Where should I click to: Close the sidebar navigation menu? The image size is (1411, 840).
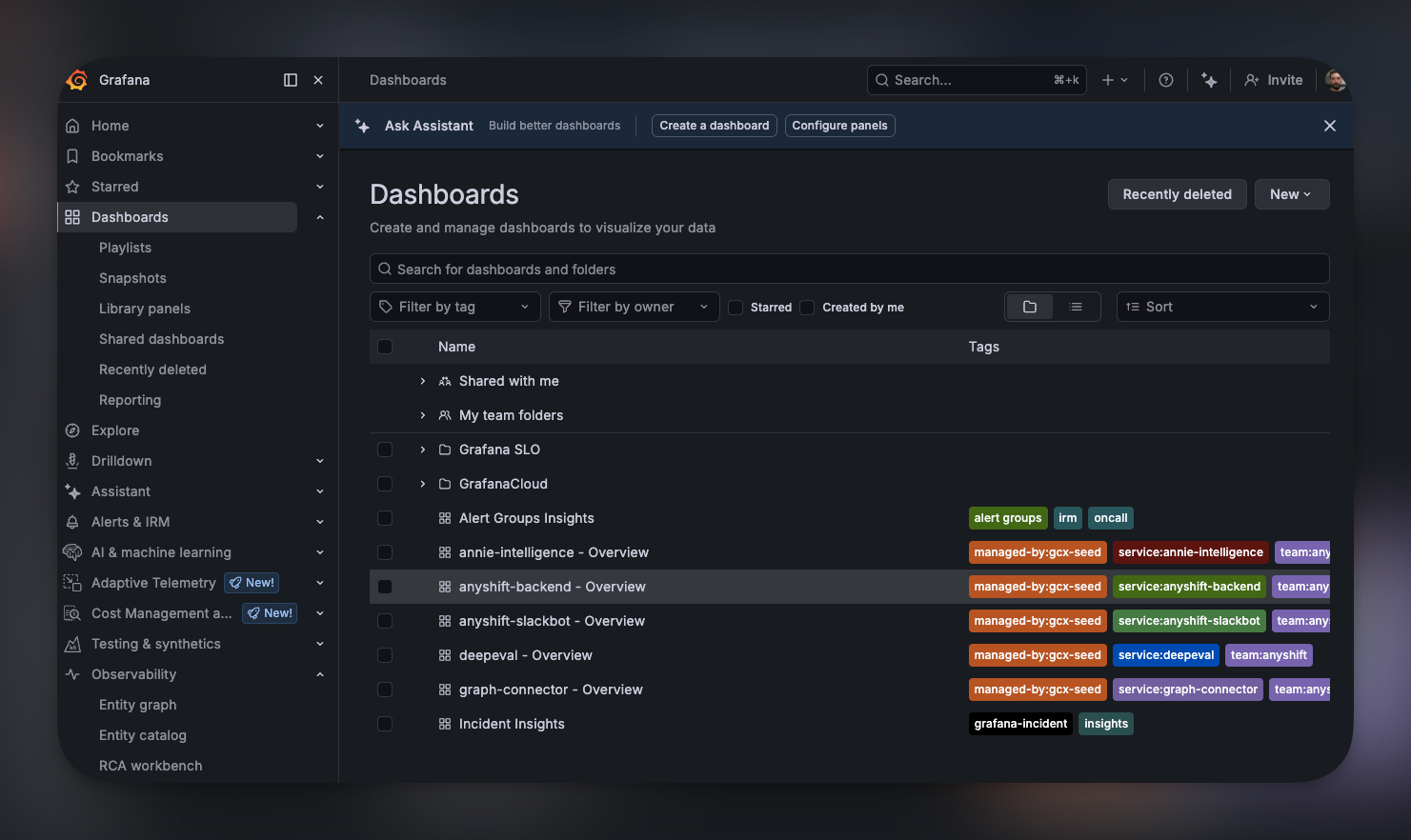pyautogui.click(x=318, y=80)
